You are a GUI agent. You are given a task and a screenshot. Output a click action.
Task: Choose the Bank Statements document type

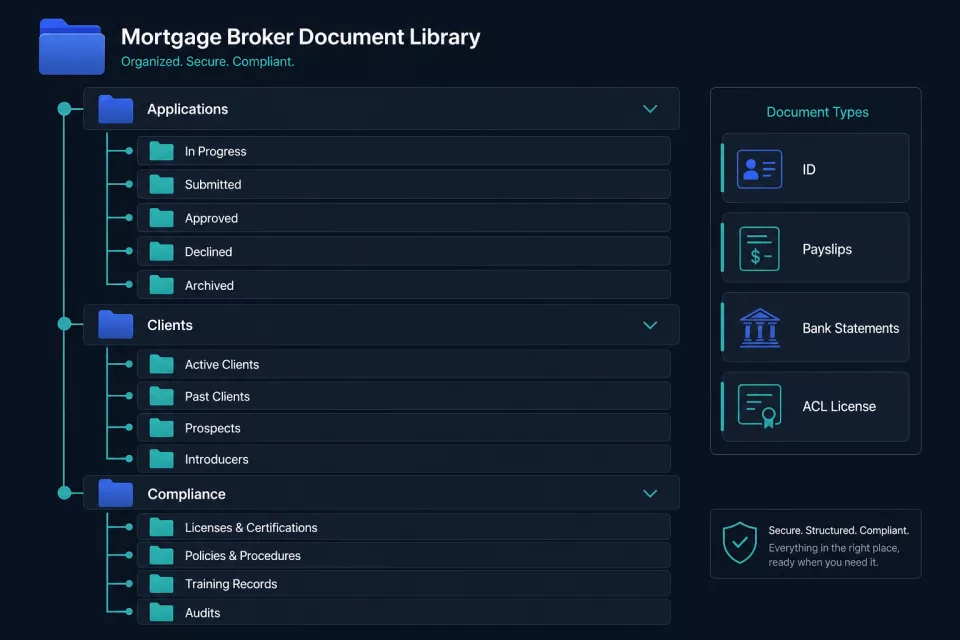coord(816,327)
